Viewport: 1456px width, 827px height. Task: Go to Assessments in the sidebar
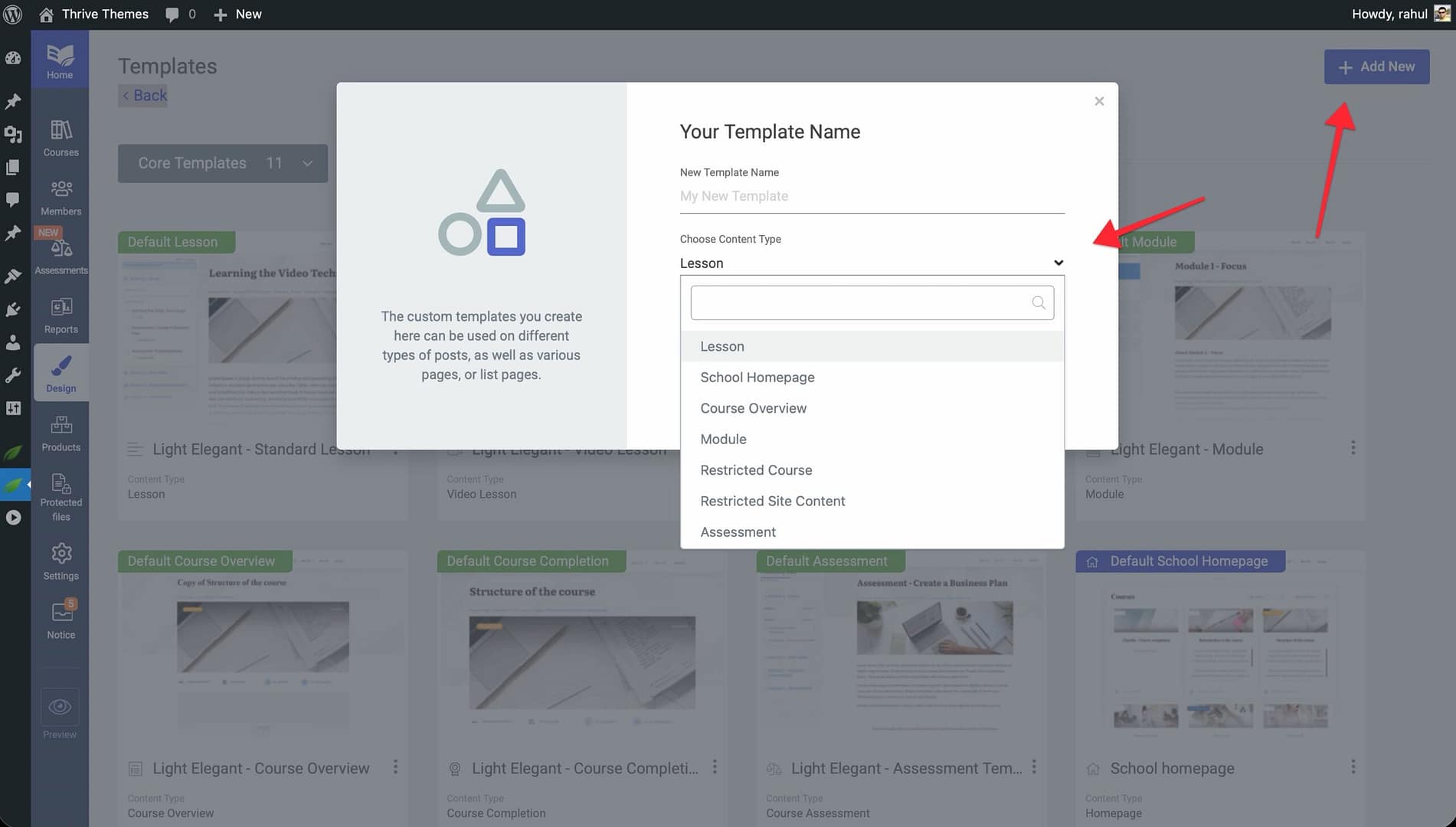click(61, 256)
